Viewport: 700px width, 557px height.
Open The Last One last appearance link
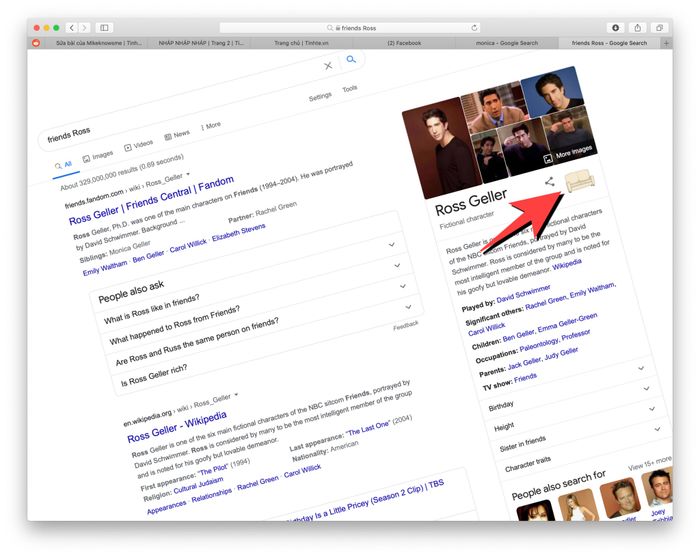click(368, 429)
